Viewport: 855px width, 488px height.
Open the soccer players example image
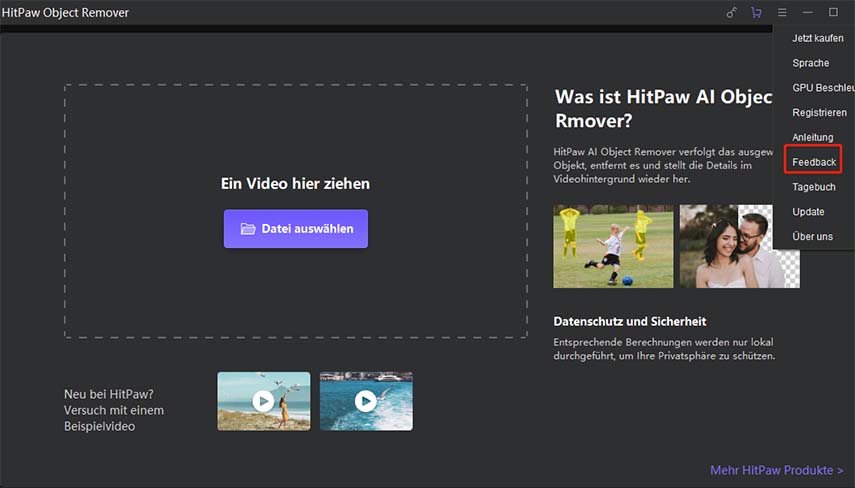(x=613, y=246)
